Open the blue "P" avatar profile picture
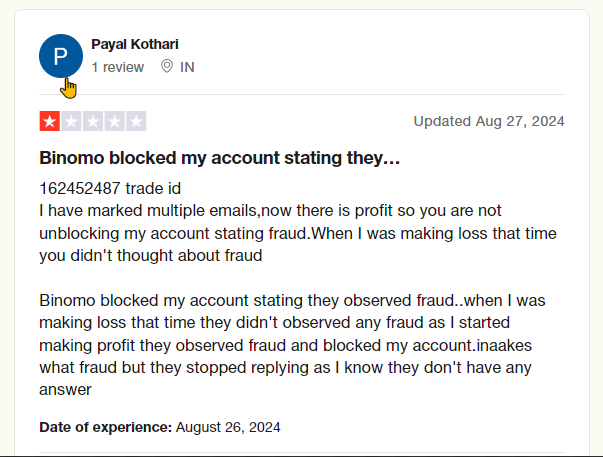 tap(61, 56)
